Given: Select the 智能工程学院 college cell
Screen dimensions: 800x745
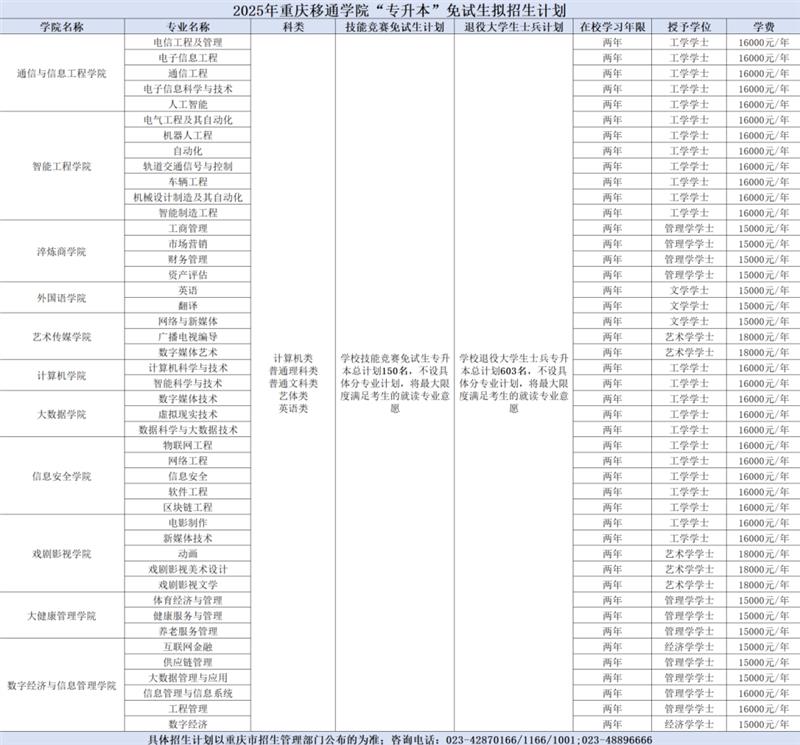Looking at the screenshot, I should coord(62,166).
